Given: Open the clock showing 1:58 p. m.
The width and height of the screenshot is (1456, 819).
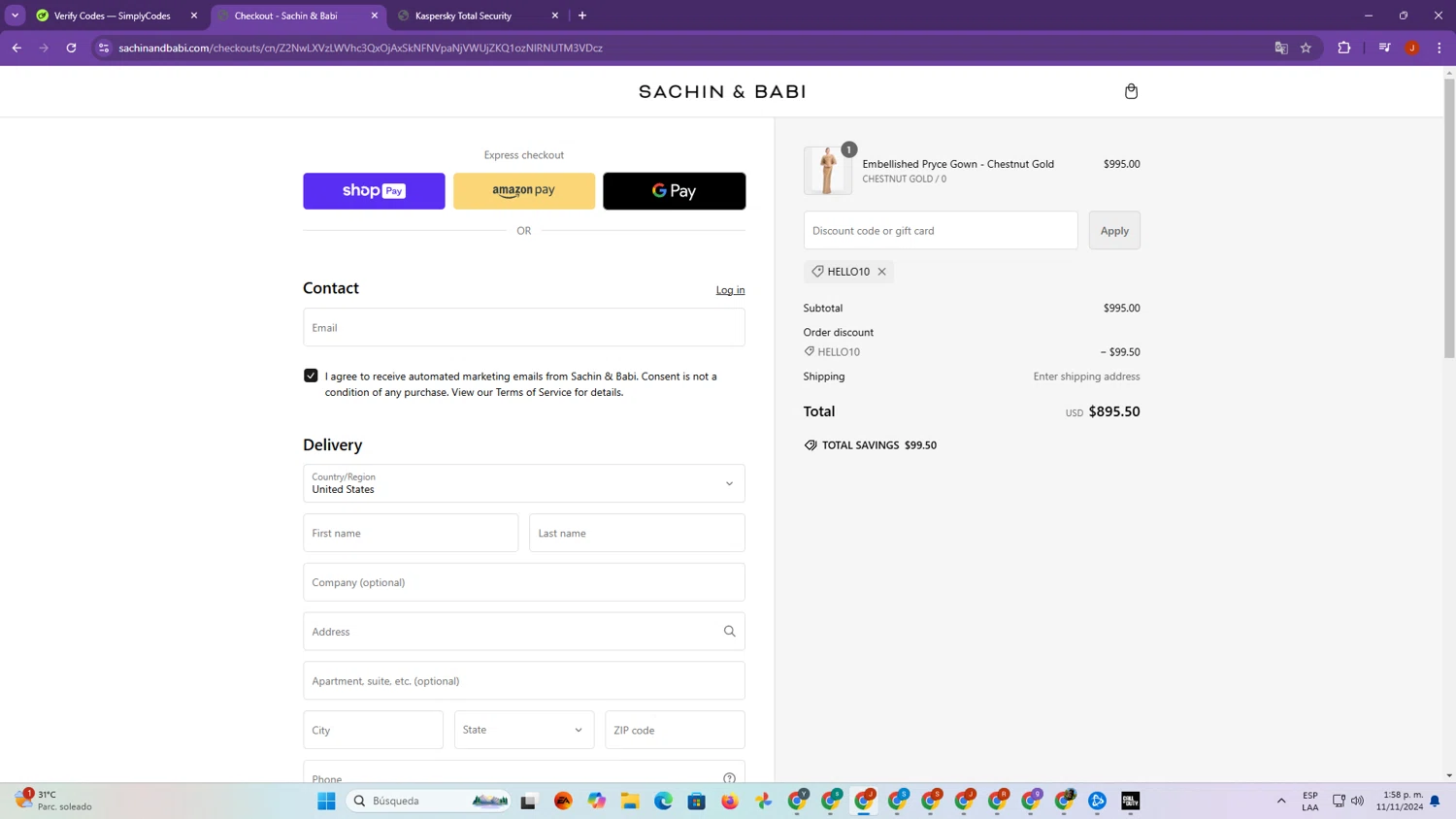Looking at the screenshot, I should tap(1400, 801).
